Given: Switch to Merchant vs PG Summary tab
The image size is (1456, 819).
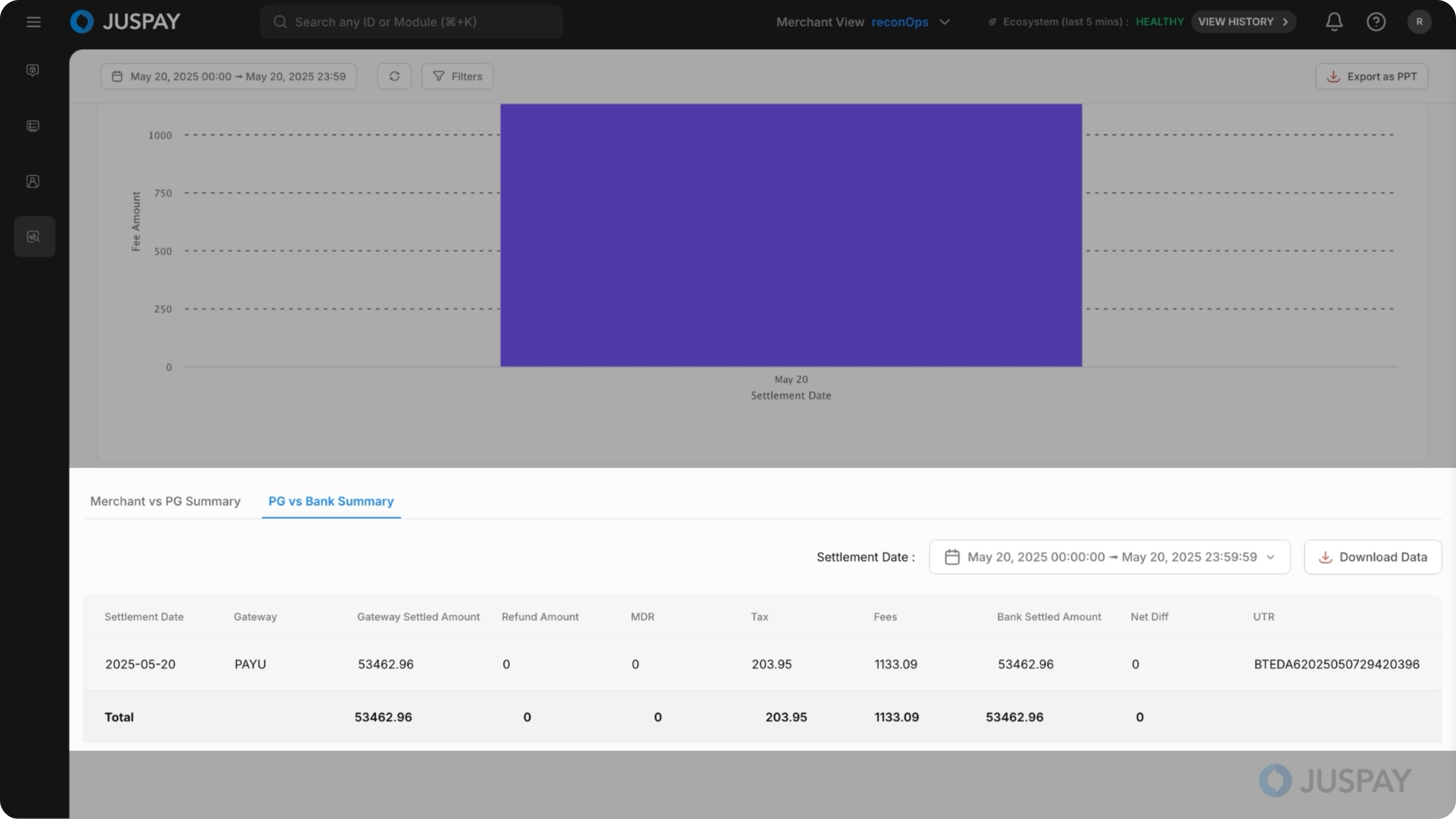Looking at the screenshot, I should point(165,501).
